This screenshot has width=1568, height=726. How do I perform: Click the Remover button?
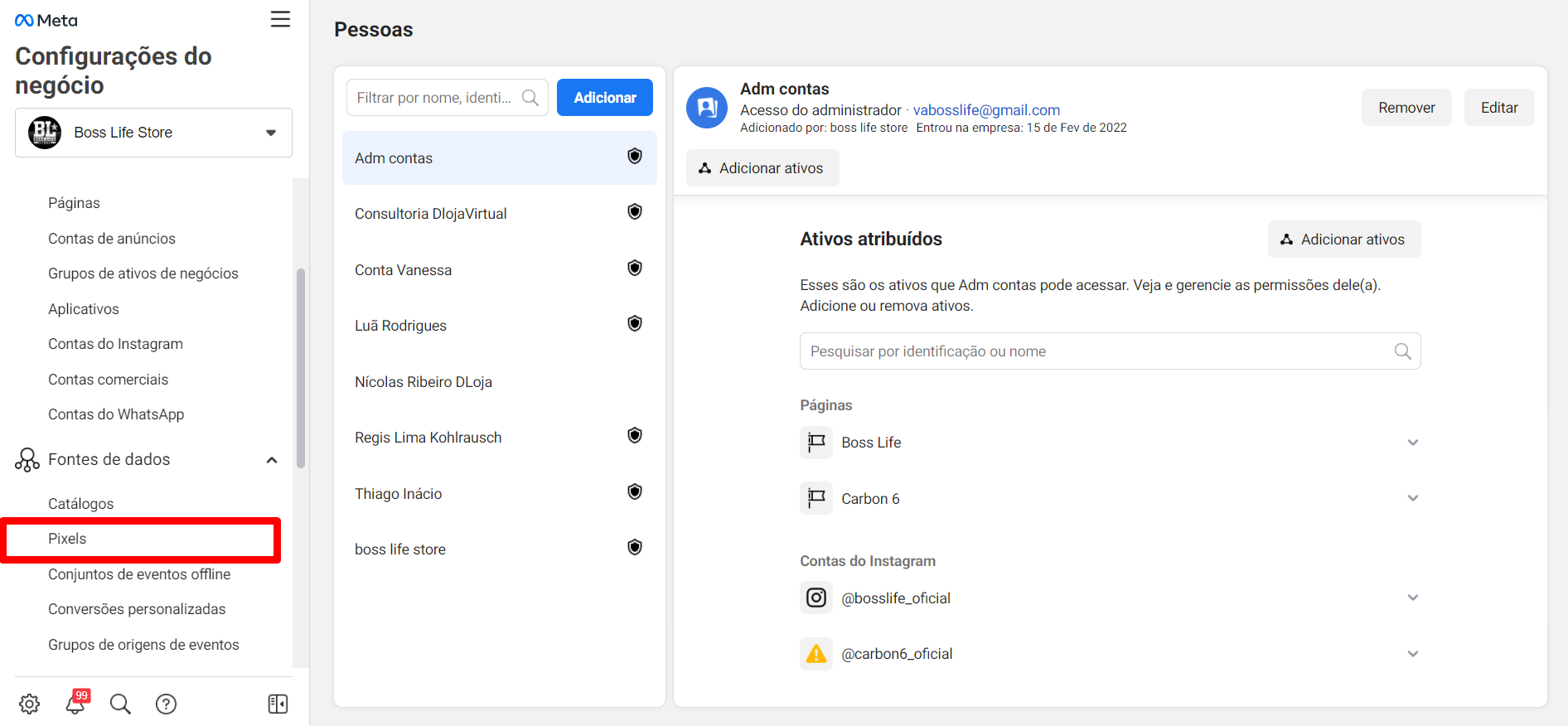1406,108
